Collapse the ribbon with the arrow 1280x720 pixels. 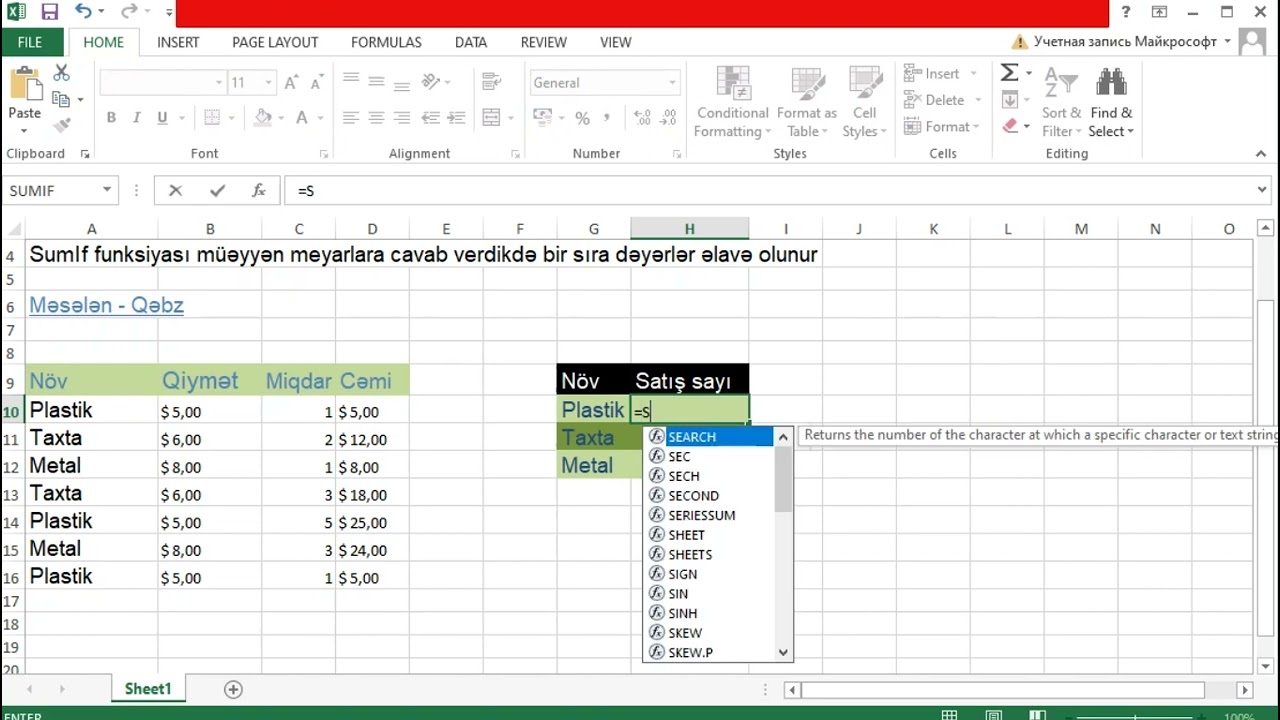1261,154
